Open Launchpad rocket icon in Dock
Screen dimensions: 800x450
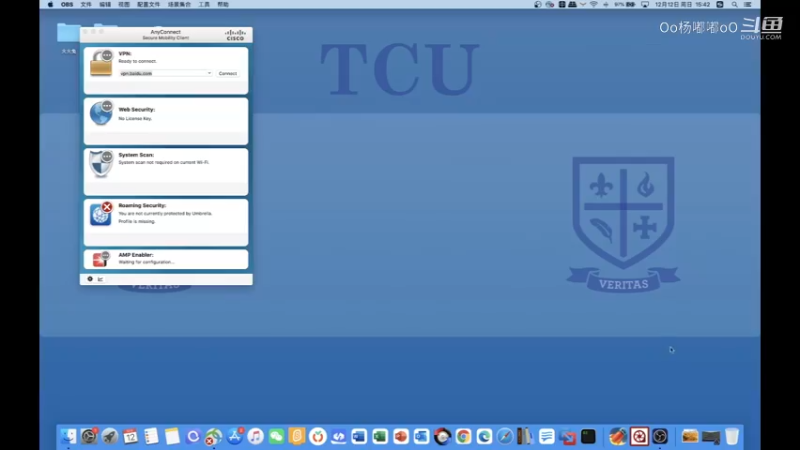(110, 436)
